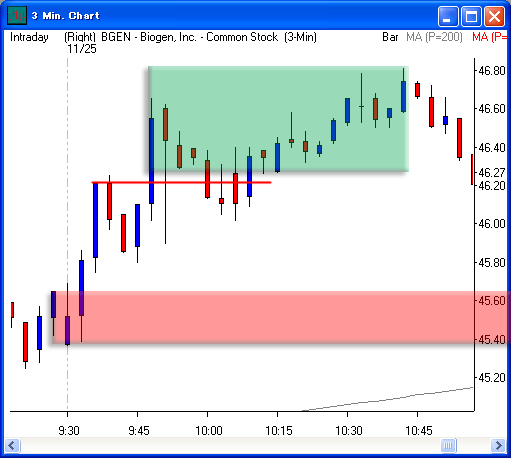
Task: Click the chart icon in the title bar
Action: pyautogui.click(x=17, y=16)
